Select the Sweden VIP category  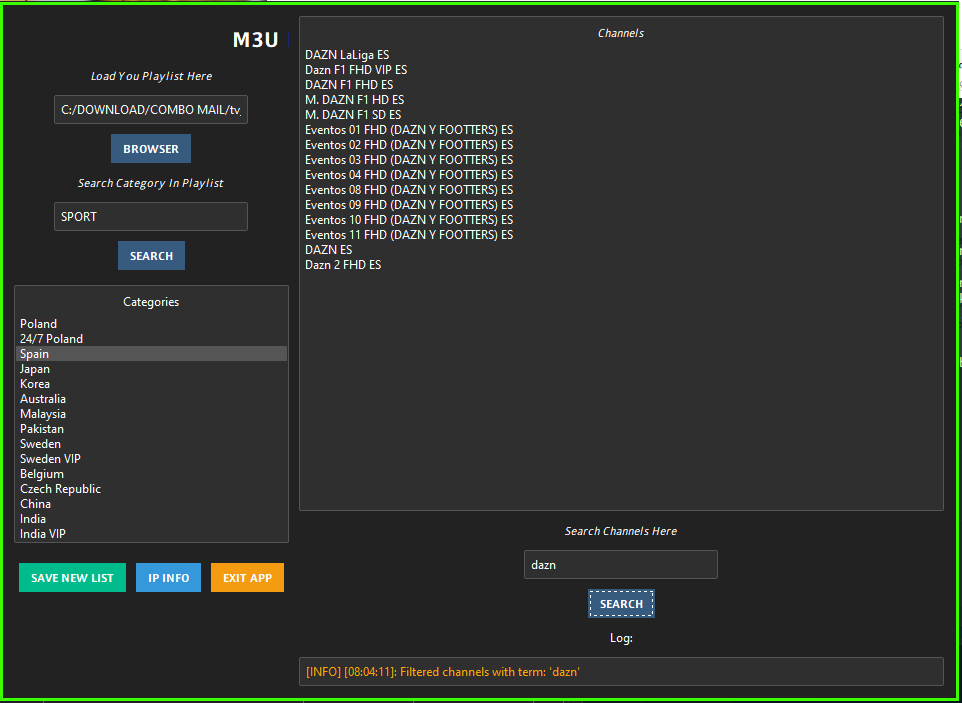[x=152, y=459]
